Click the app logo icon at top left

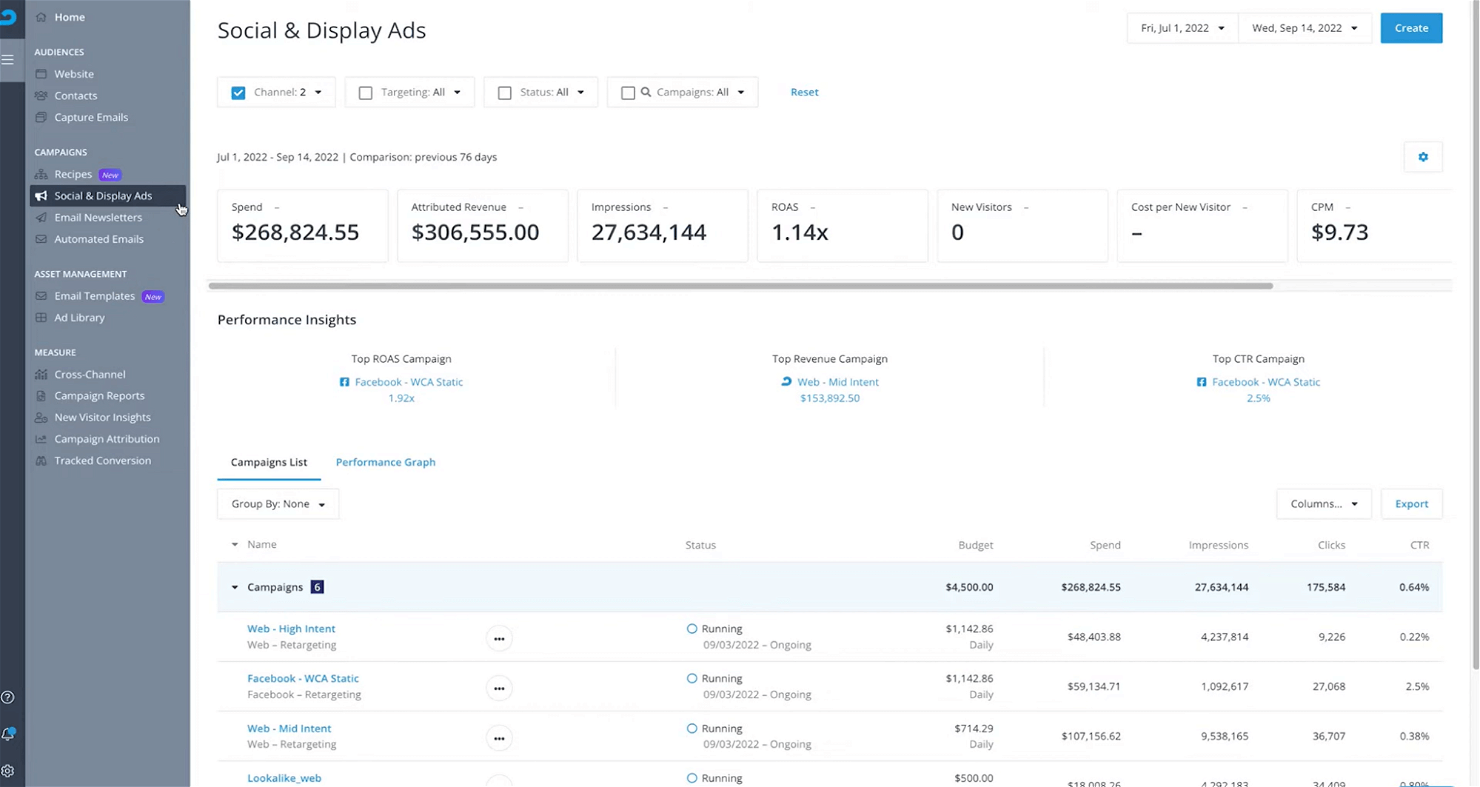8,16
